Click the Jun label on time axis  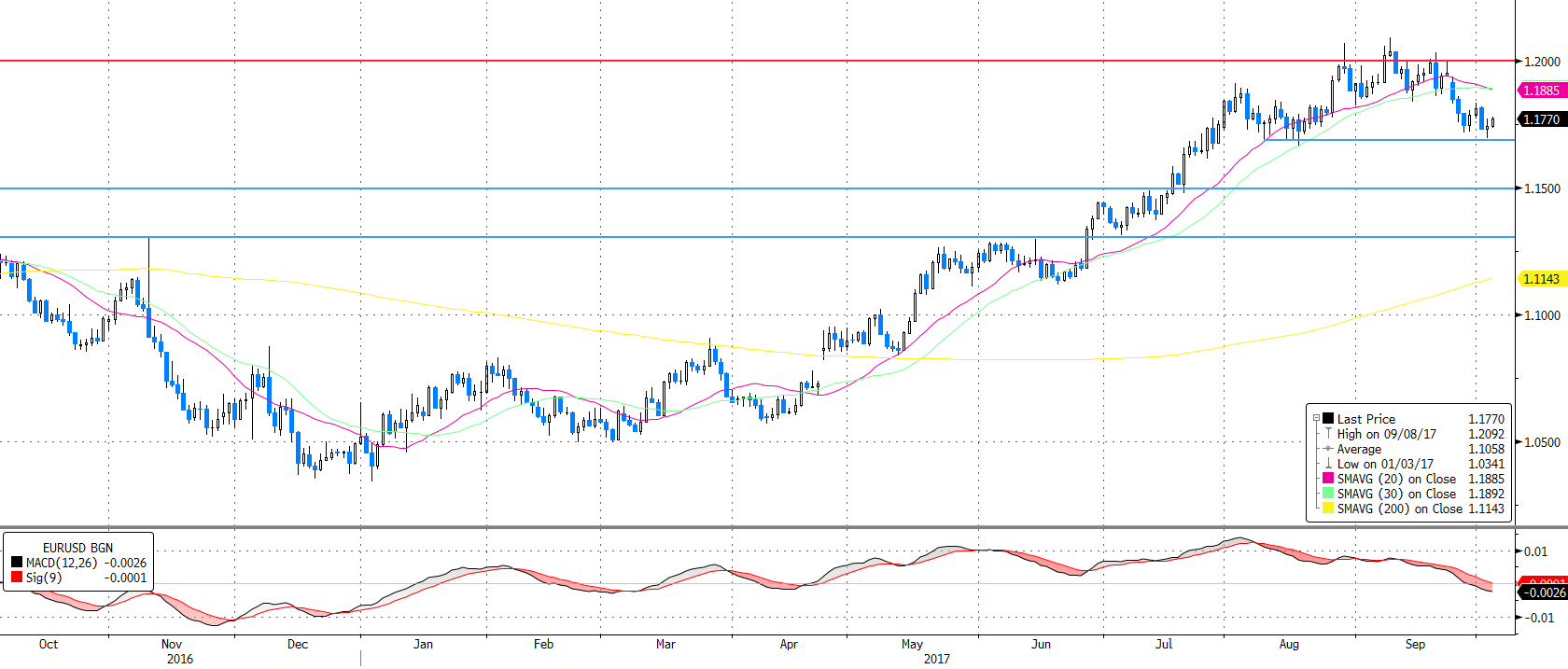click(1041, 644)
